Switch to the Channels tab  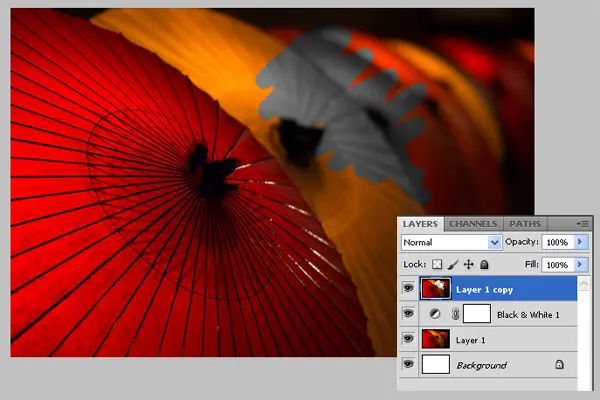click(473, 224)
